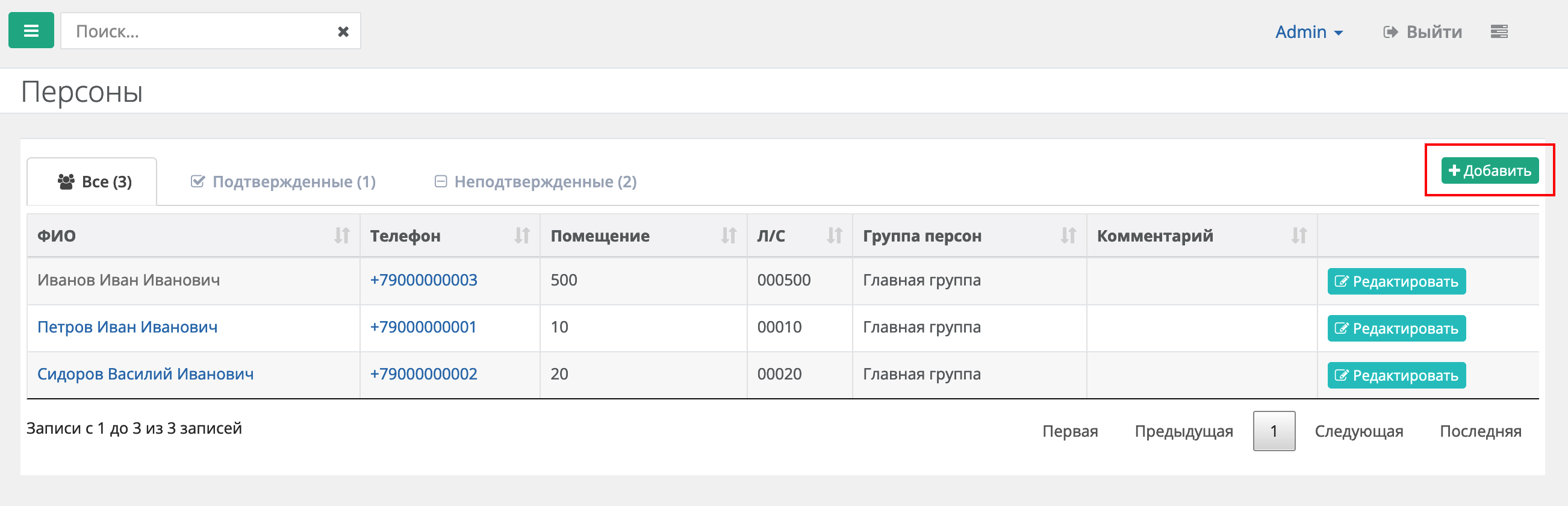Sort table by ФИО column
1568x506 pixels.
click(193, 236)
